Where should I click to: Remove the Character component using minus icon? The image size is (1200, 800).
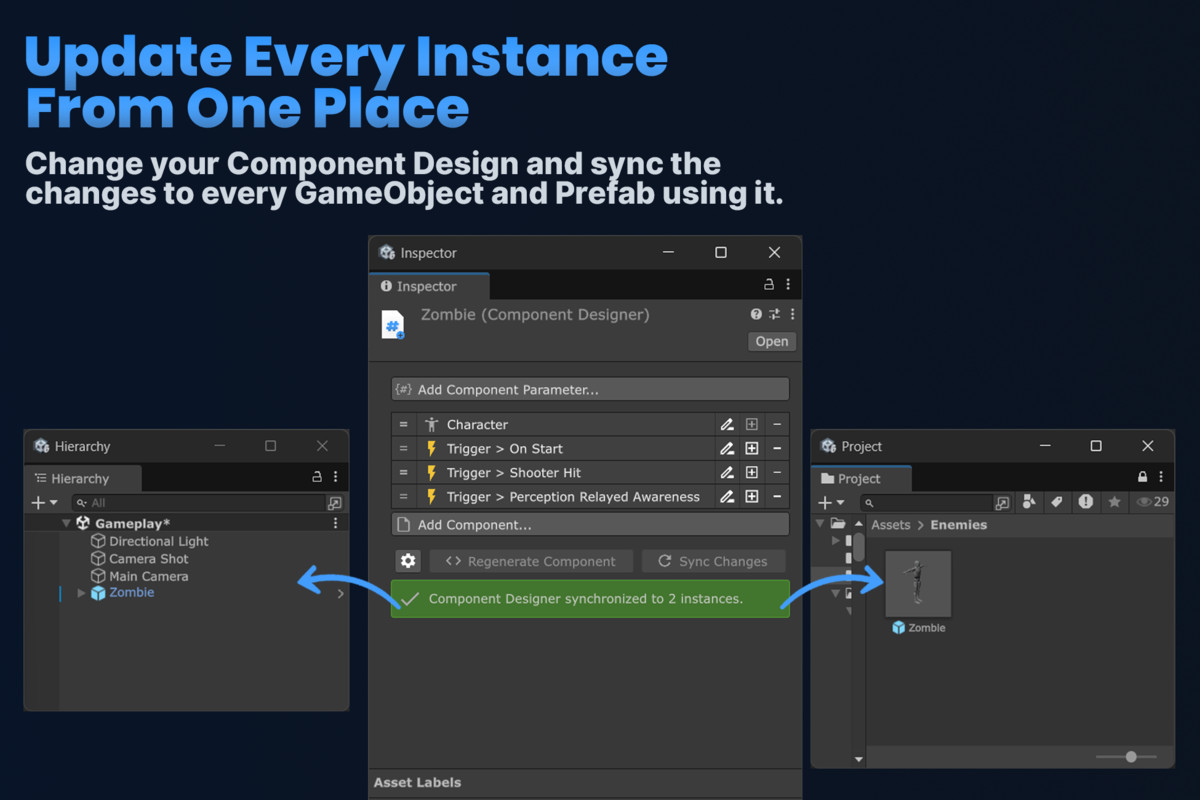(777, 425)
